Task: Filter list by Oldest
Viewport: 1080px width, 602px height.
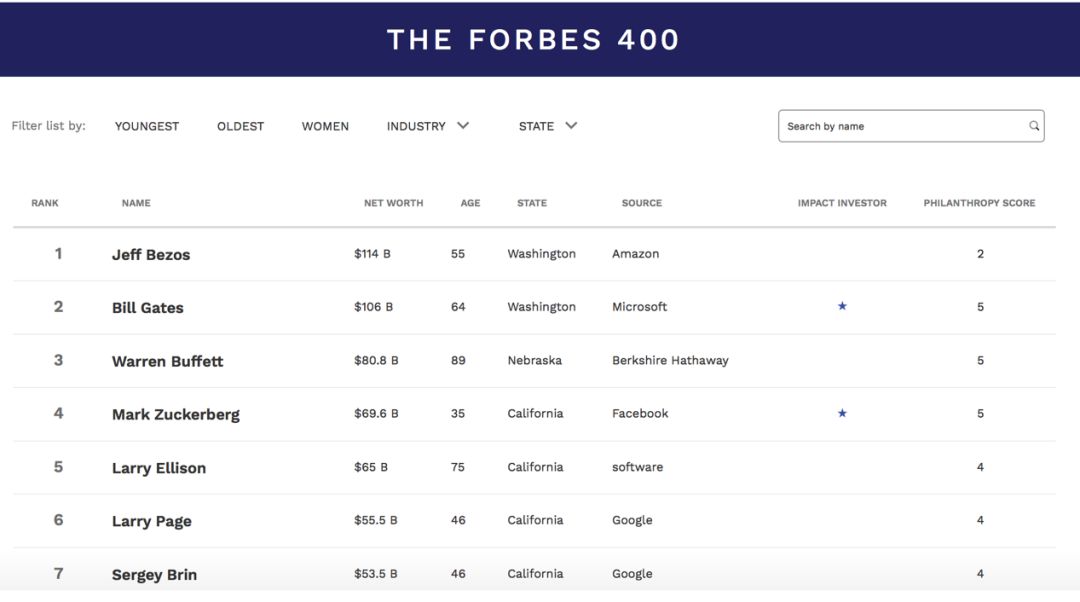Action: tap(240, 126)
